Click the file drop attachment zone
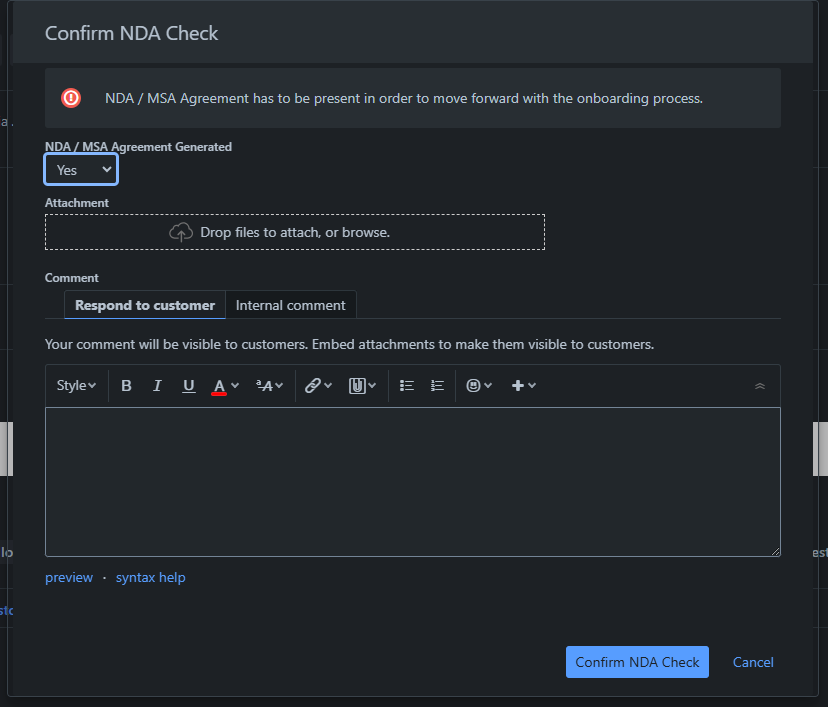828x707 pixels. point(295,232)
